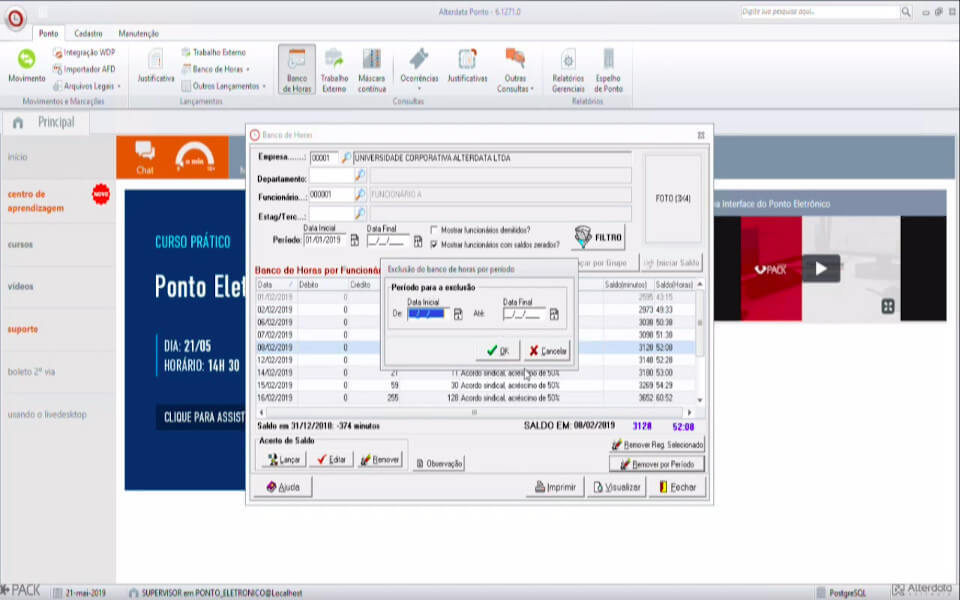This screenshot has height=600, width=960.
Task: Open the calendar for Período Data Inicial
Action: (354, 241)
